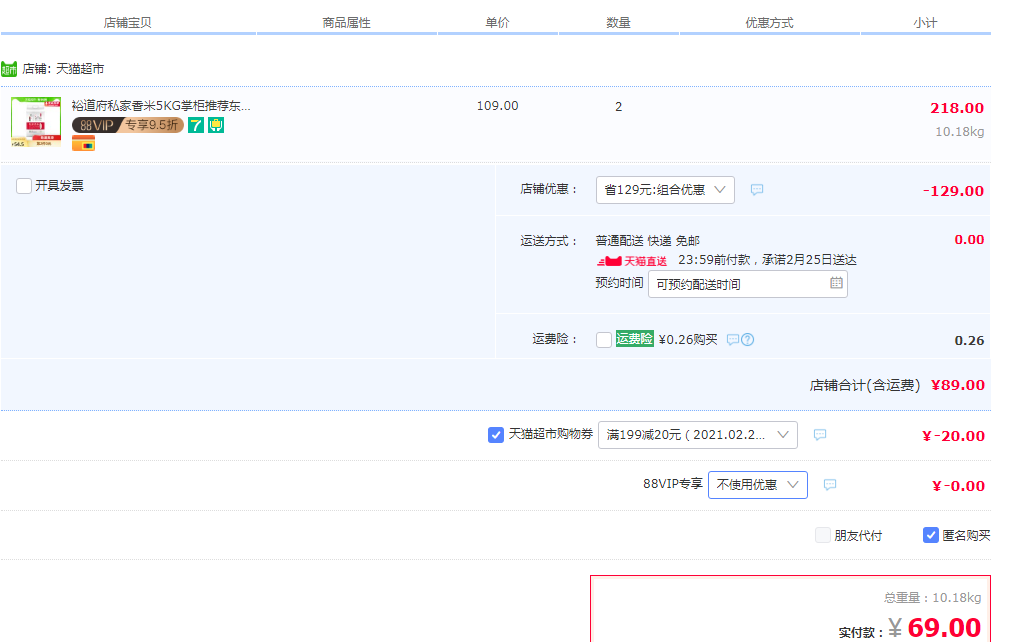The image size is (1012, 642).
Task: Click the question mark help icon beside 运费险
Action: point(747,339)
